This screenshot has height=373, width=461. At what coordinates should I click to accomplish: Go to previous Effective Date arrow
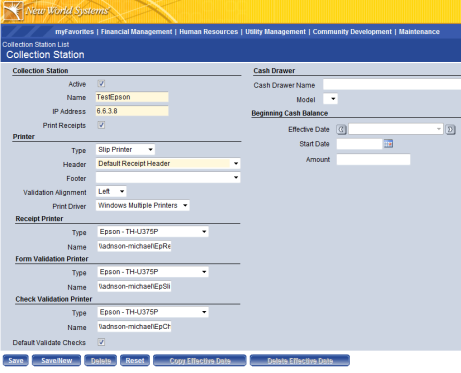coord(341,129)
